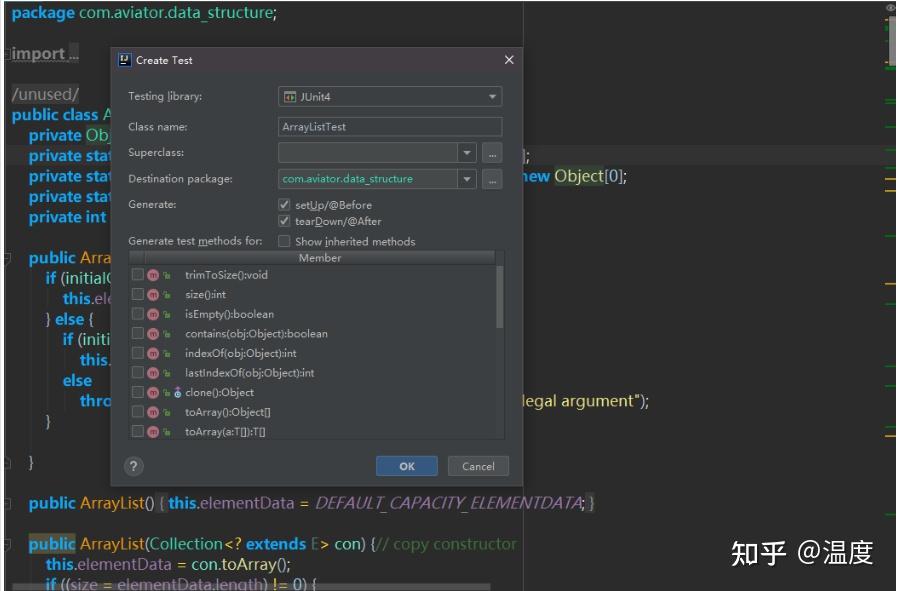Click the help question mark icon
The height and width of the screenshot is (591, 898).
click(133, 466)
